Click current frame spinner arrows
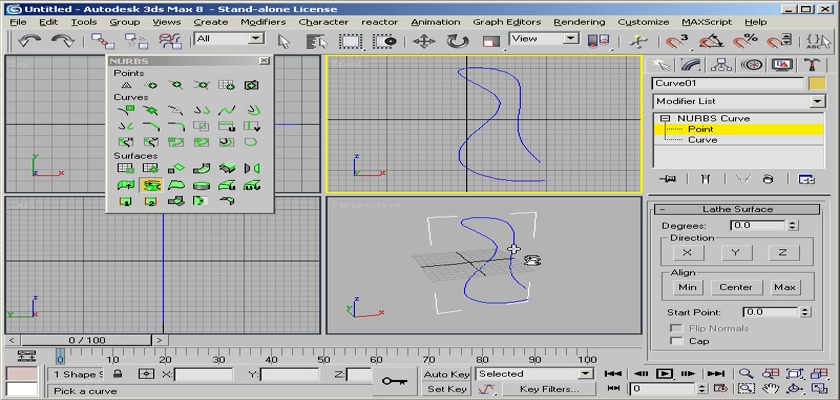This screenshot has width=840, height=400. (x=703, y=389)
